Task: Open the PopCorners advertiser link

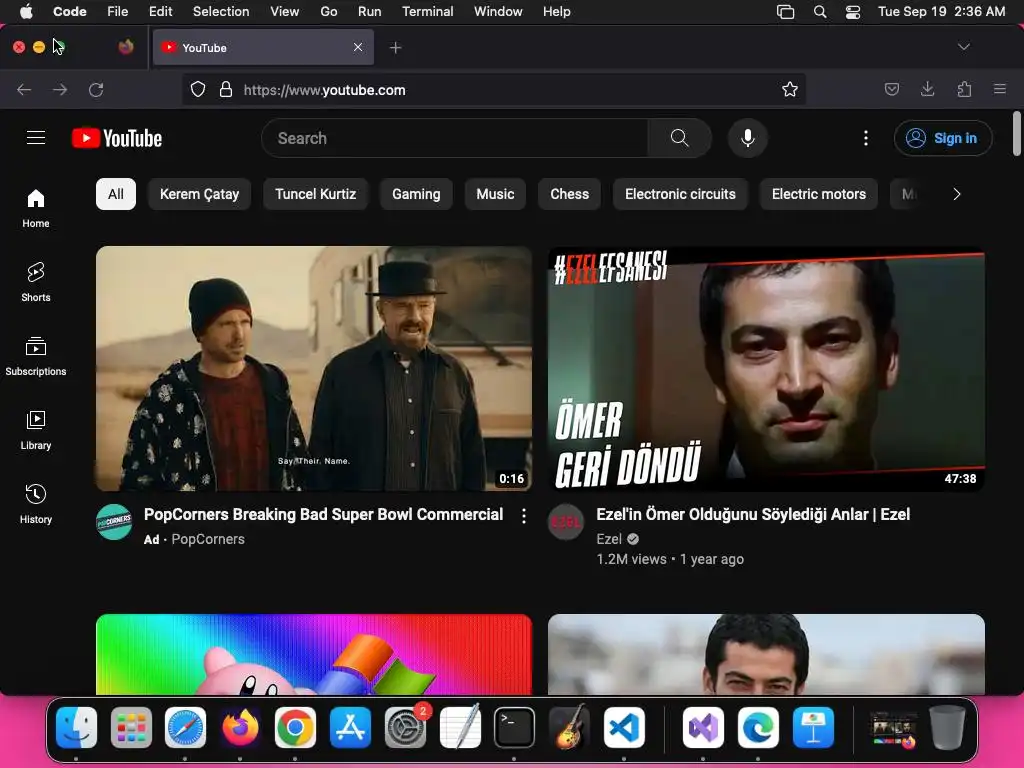Action: [x=208, y=539]
